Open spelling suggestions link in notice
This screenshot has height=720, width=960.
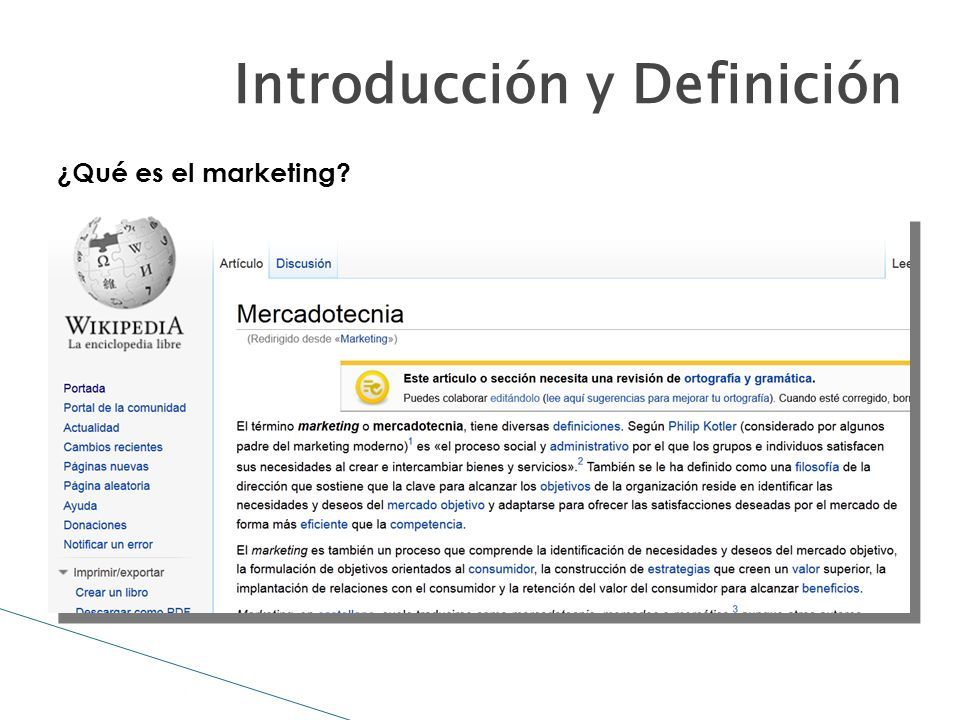(658, 398)
